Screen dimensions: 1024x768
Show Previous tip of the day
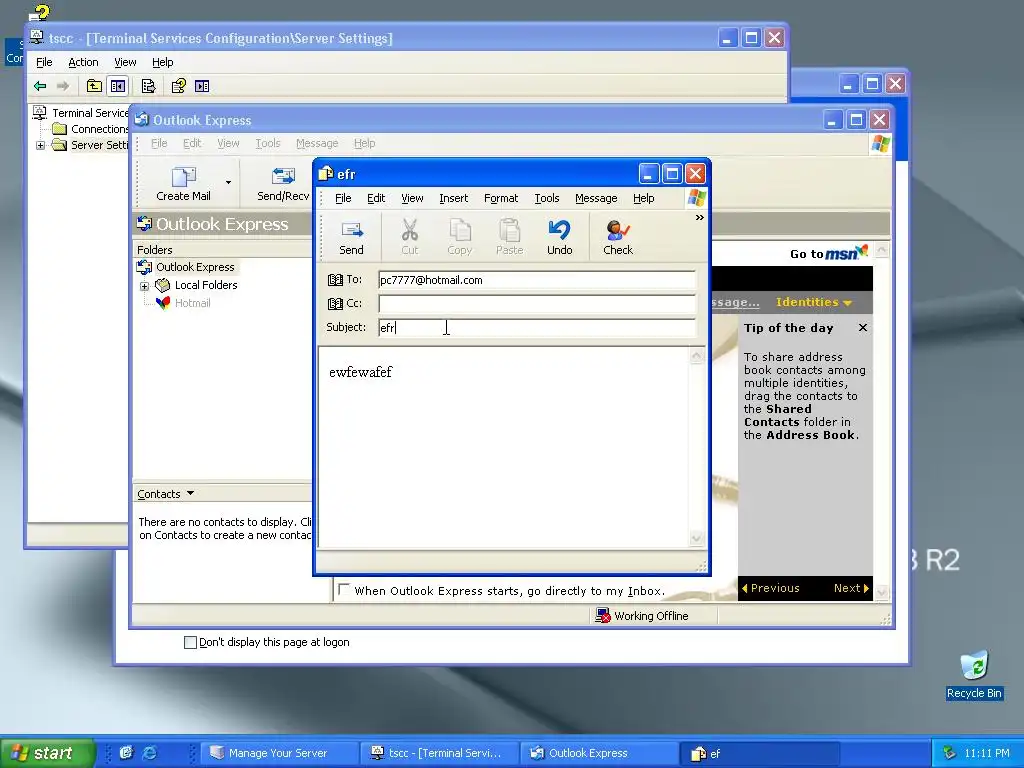tap(771, 588)
